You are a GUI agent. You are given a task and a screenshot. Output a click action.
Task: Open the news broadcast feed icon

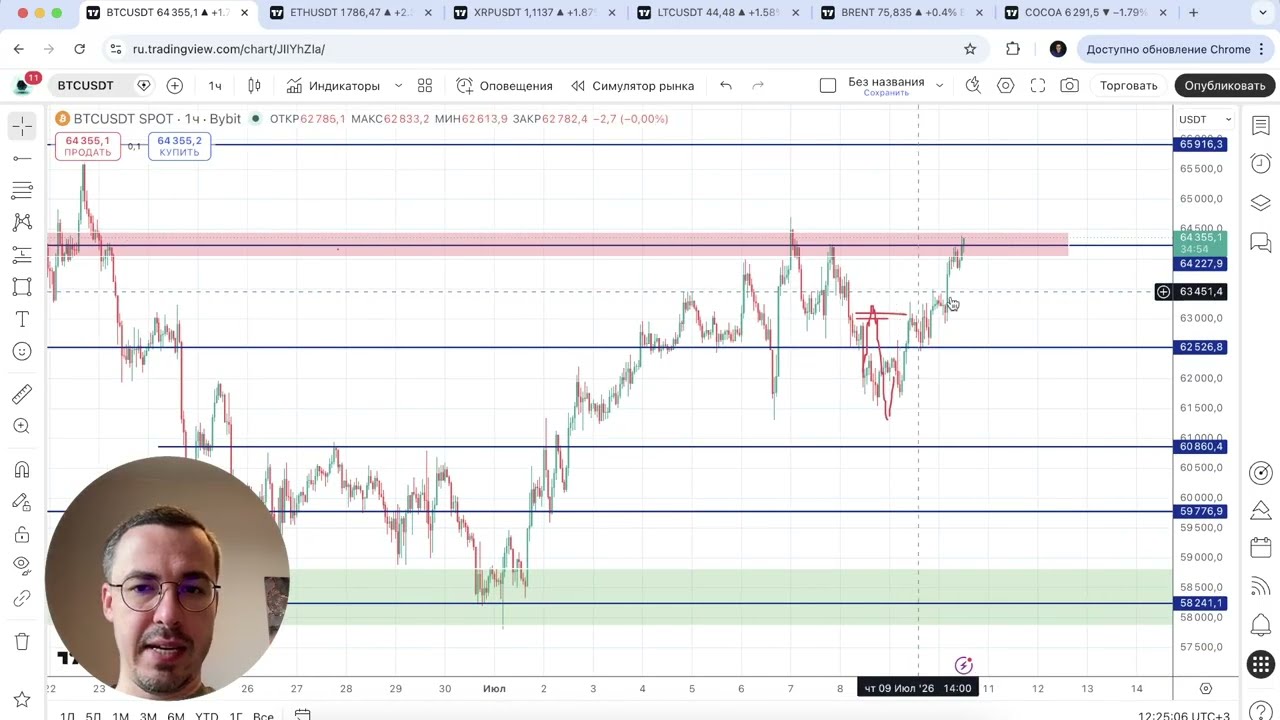pos(1261,587)
